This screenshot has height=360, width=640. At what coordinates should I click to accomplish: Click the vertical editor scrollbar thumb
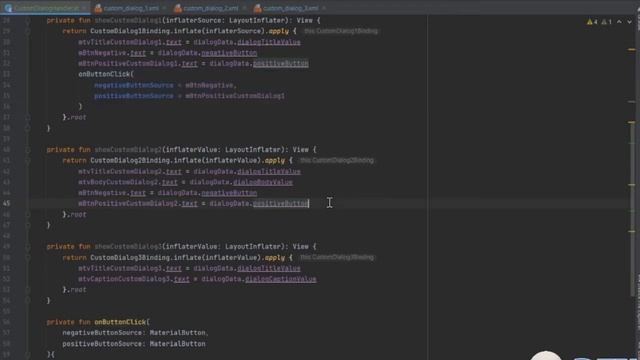click(x=633, y=208)
